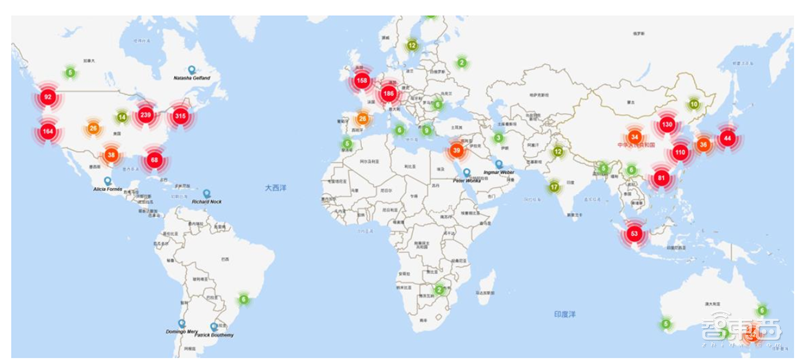The height and width of the screenshot is (364, 800).
Task: Click the olive 12 cluster near Pakistan
Action: 558,152
